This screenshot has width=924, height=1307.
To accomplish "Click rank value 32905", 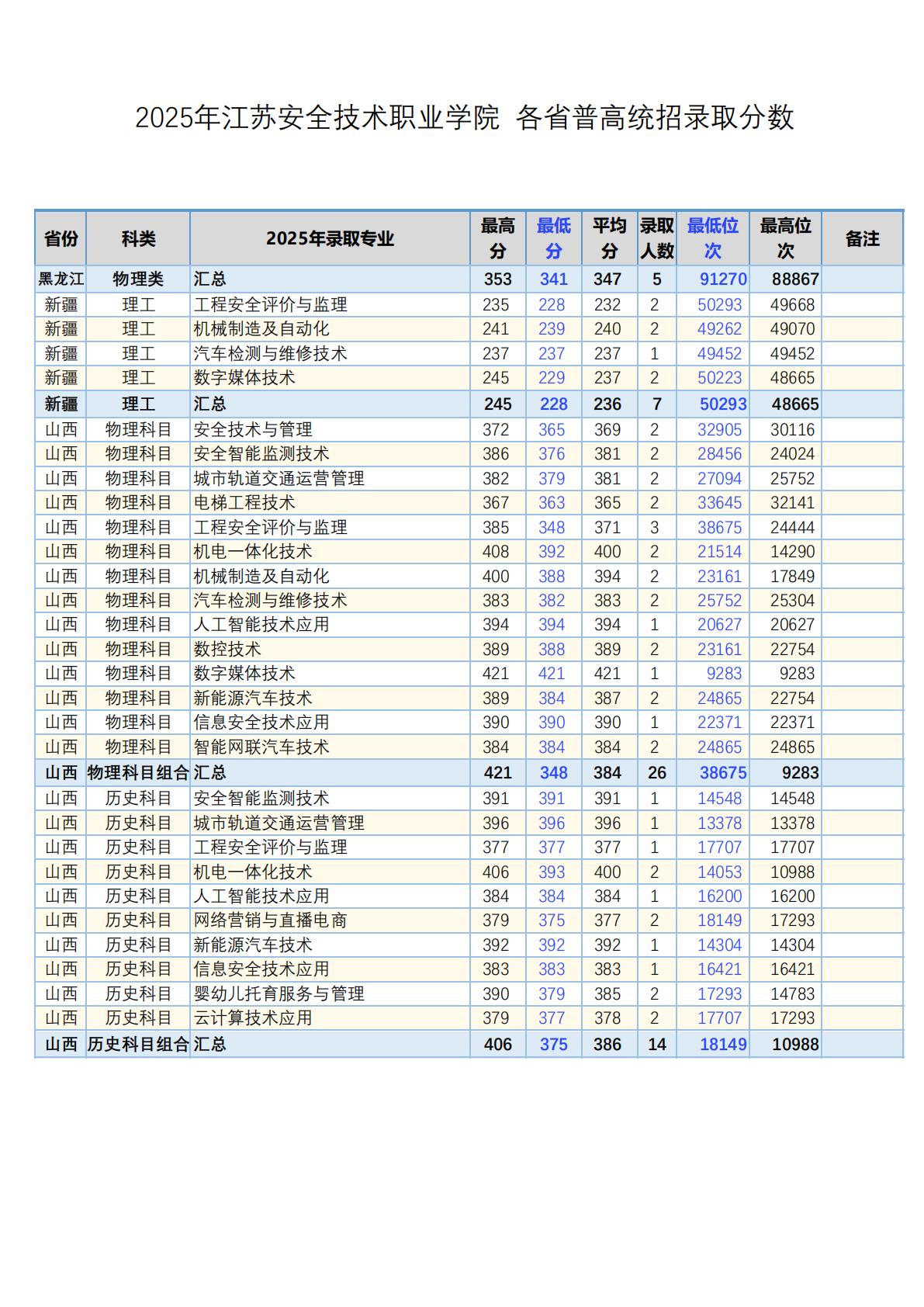I will 719,430.
